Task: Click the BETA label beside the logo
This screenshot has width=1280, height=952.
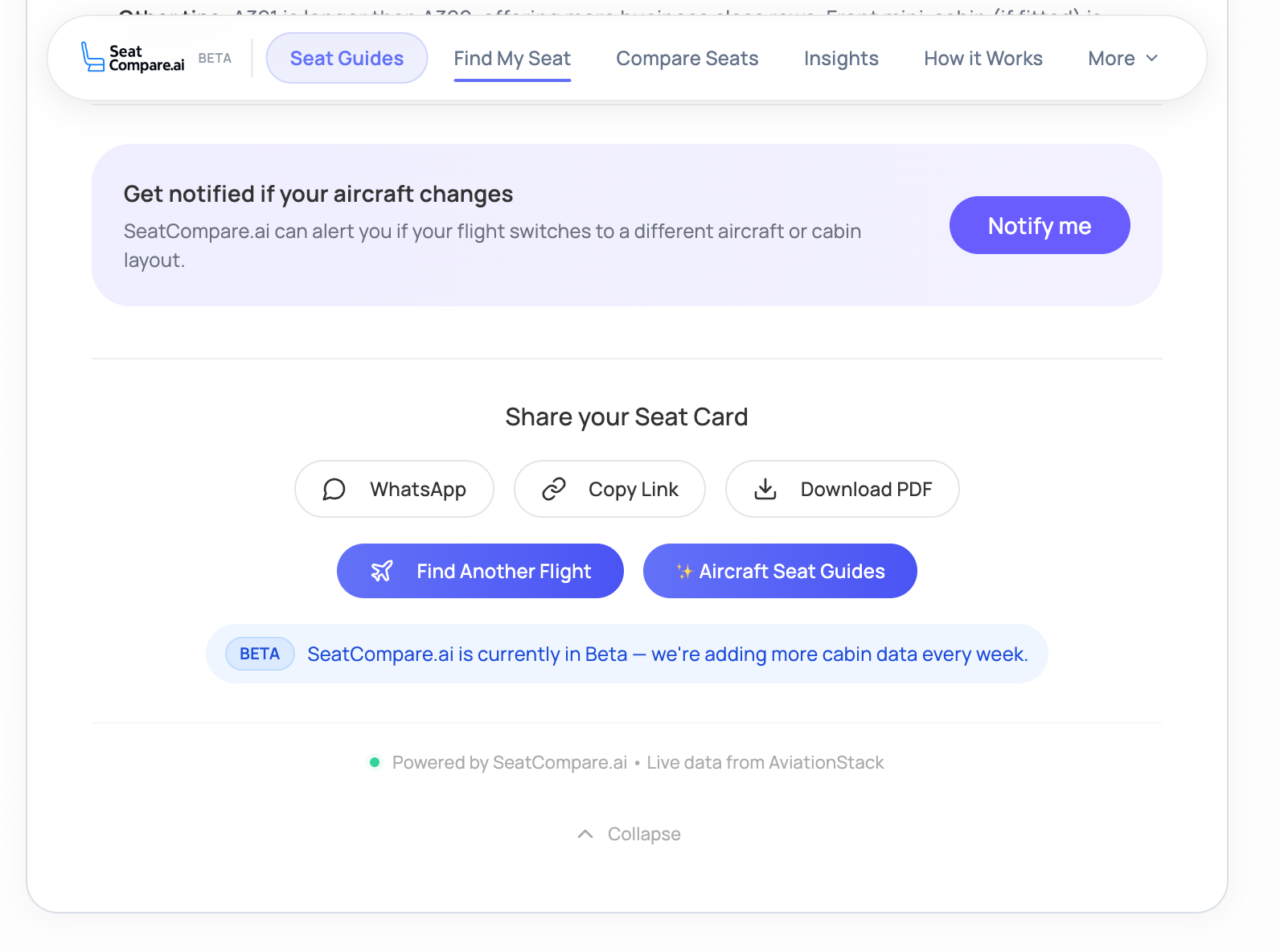Action: (215, 57)
